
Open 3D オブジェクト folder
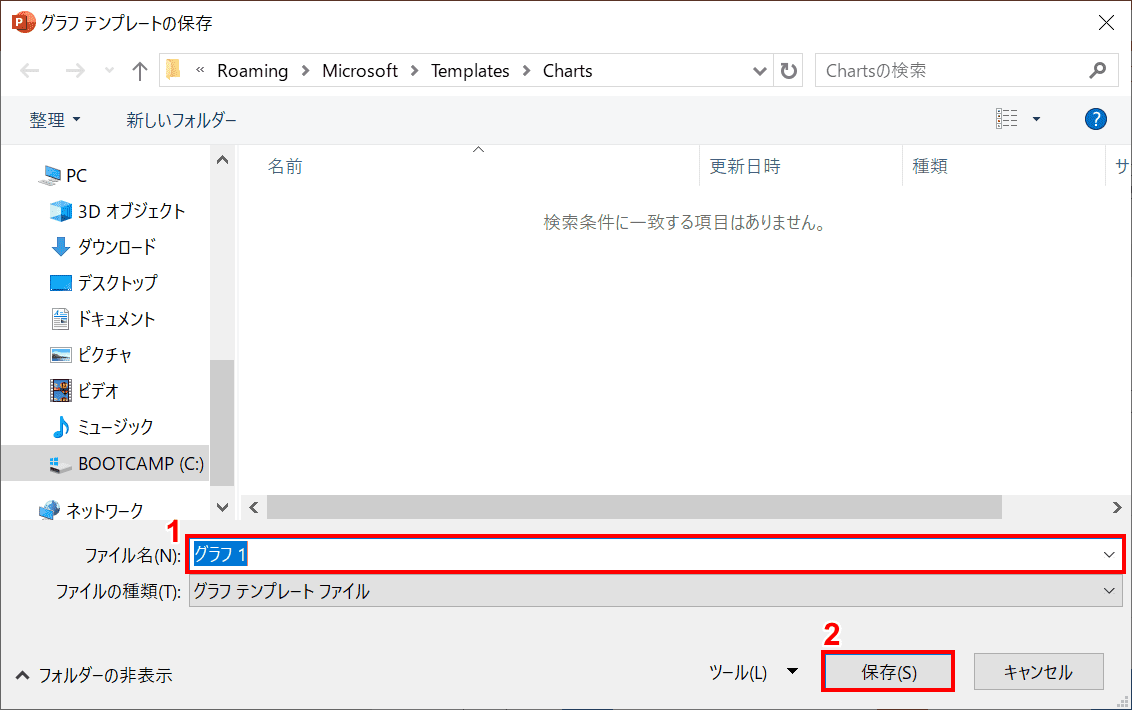coord(118,211)
